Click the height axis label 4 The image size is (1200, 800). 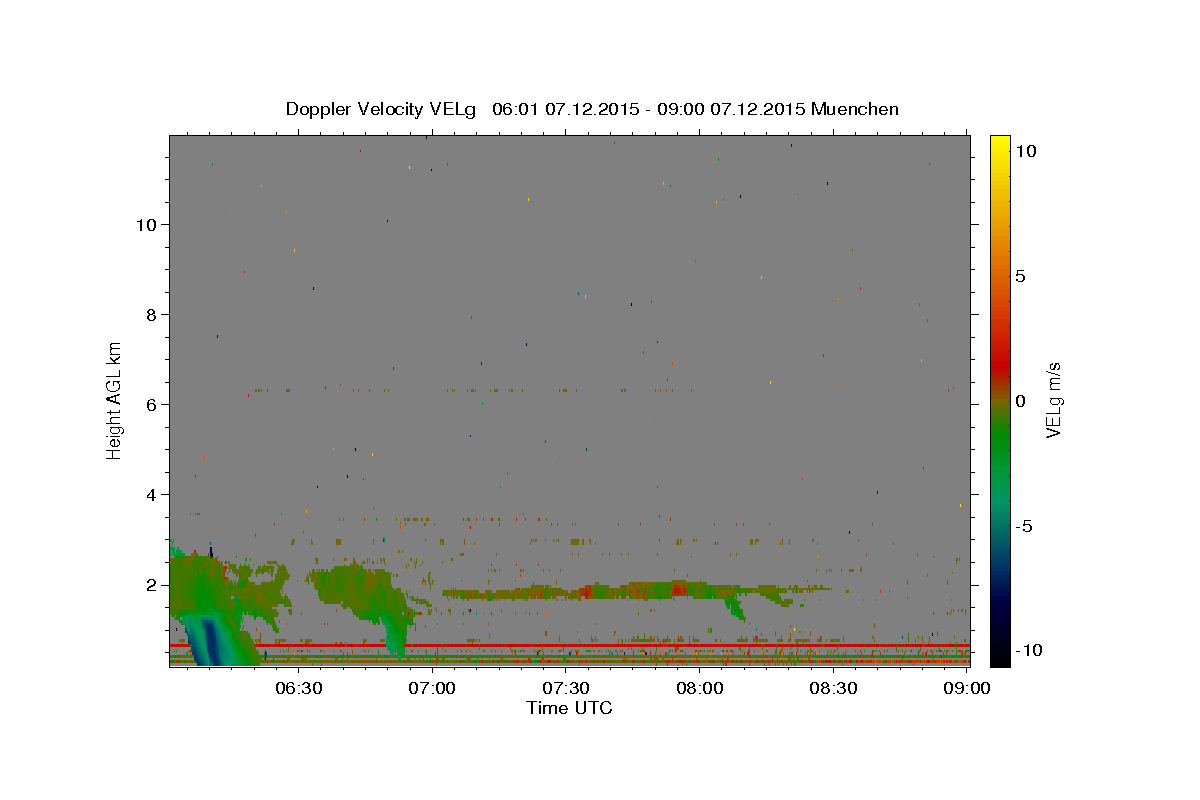(x=151, y=494)
